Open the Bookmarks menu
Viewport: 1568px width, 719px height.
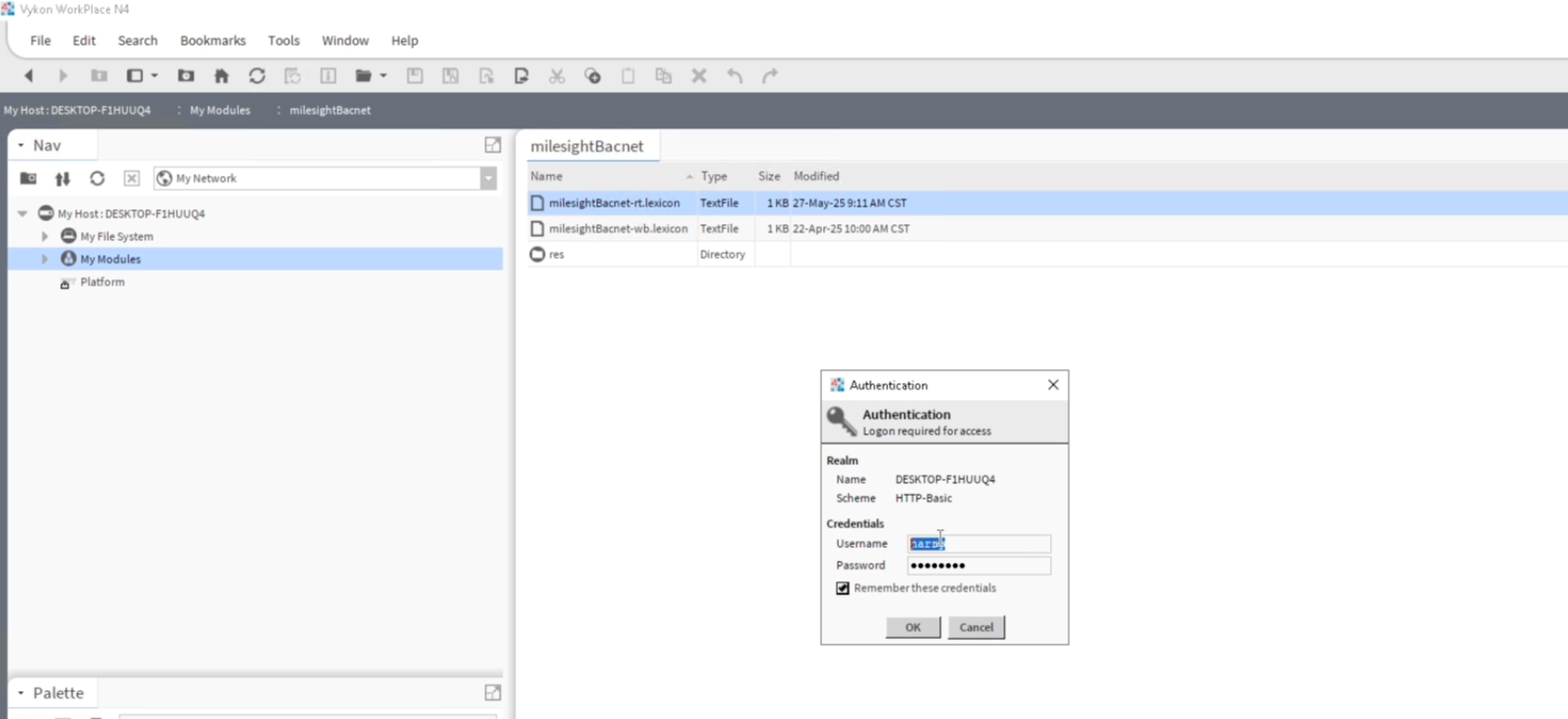click(x=213, y=41)
